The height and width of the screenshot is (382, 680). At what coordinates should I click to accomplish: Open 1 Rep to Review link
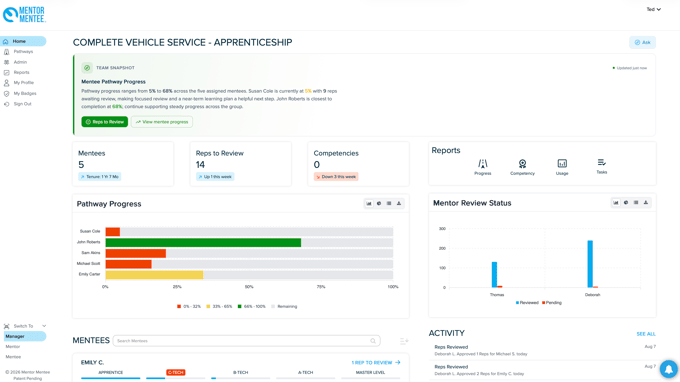click(376, 362)
